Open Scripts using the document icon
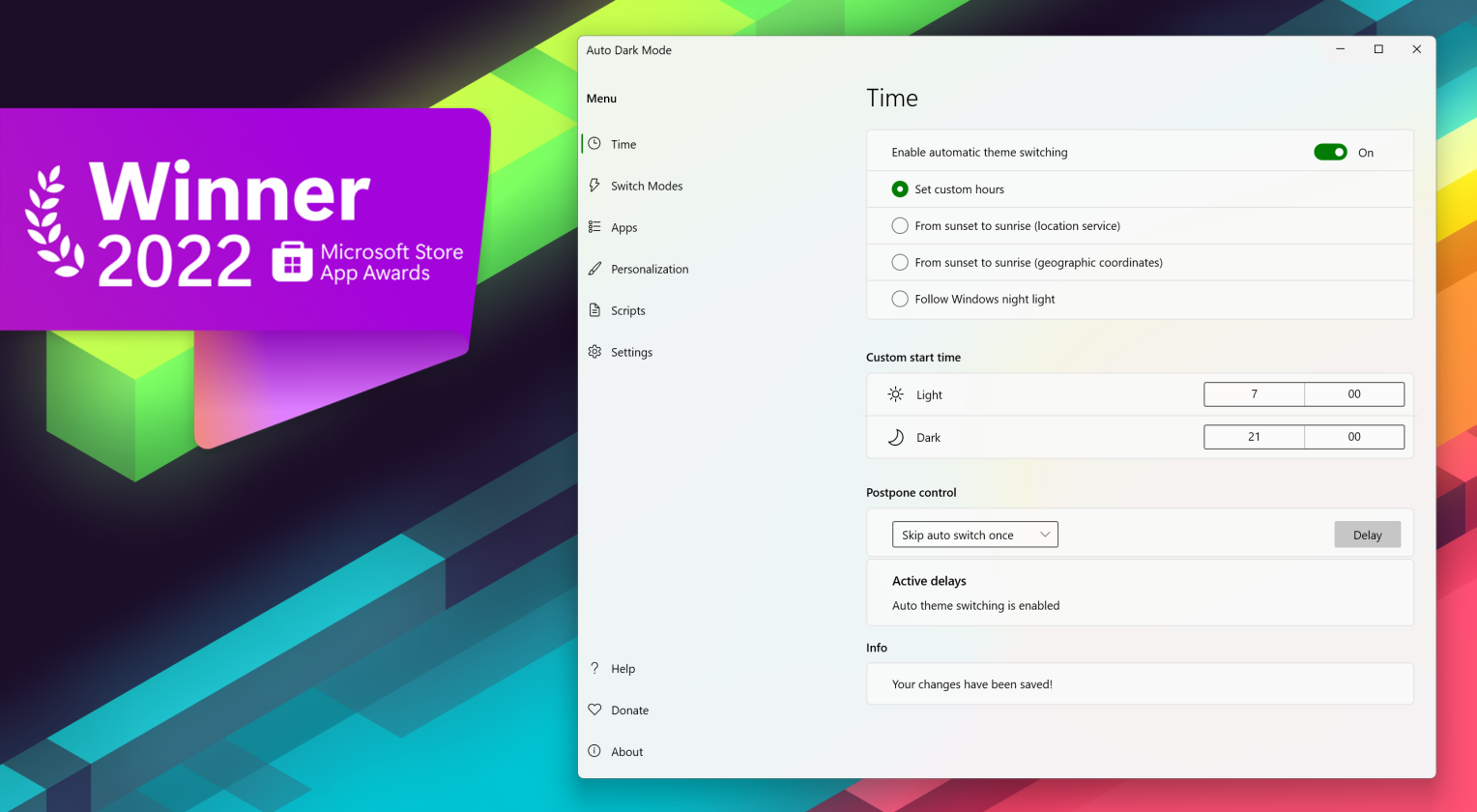The image size is (1477, 812). click(594, 310)
